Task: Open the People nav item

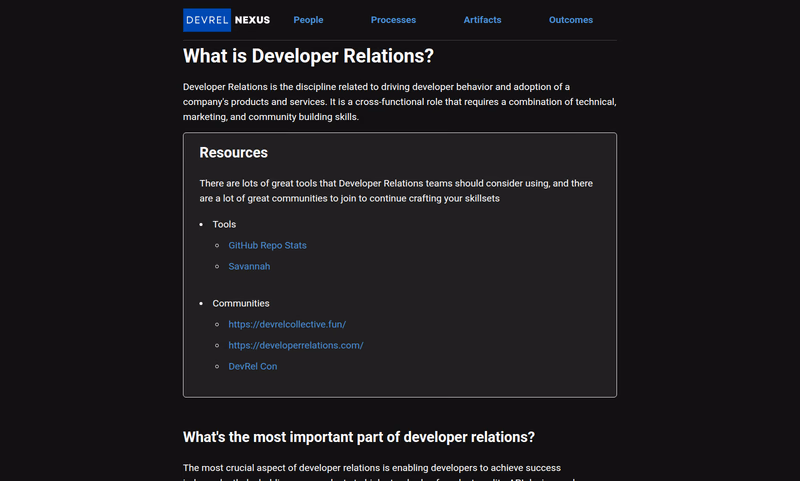Action: pyautogui.click(x=308, y=20)
